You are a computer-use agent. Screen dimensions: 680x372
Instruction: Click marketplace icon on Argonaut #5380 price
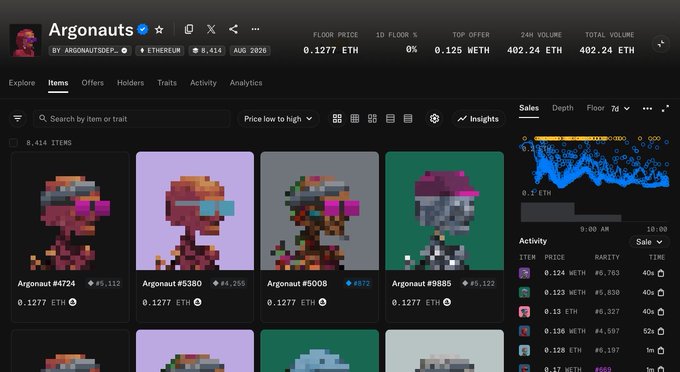point(198,302)
